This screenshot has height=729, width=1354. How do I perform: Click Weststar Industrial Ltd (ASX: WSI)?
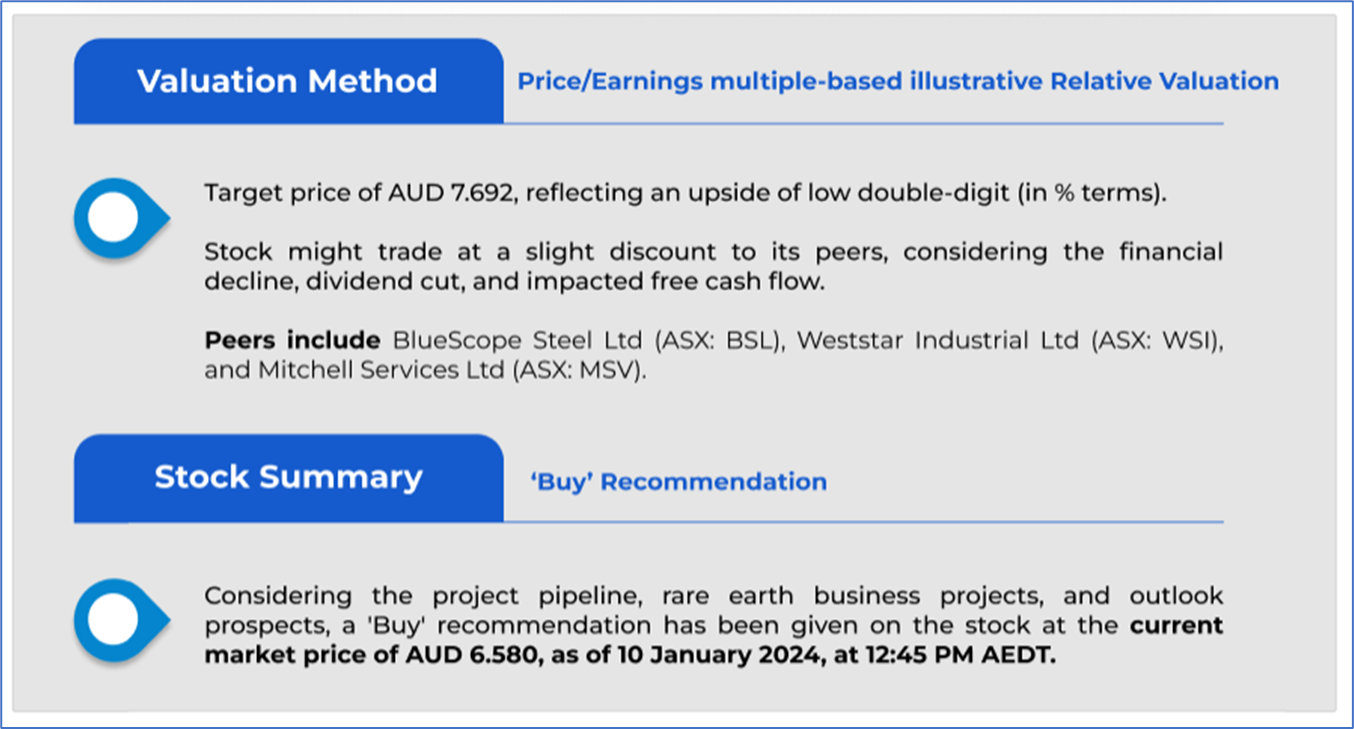point(1010,341)
